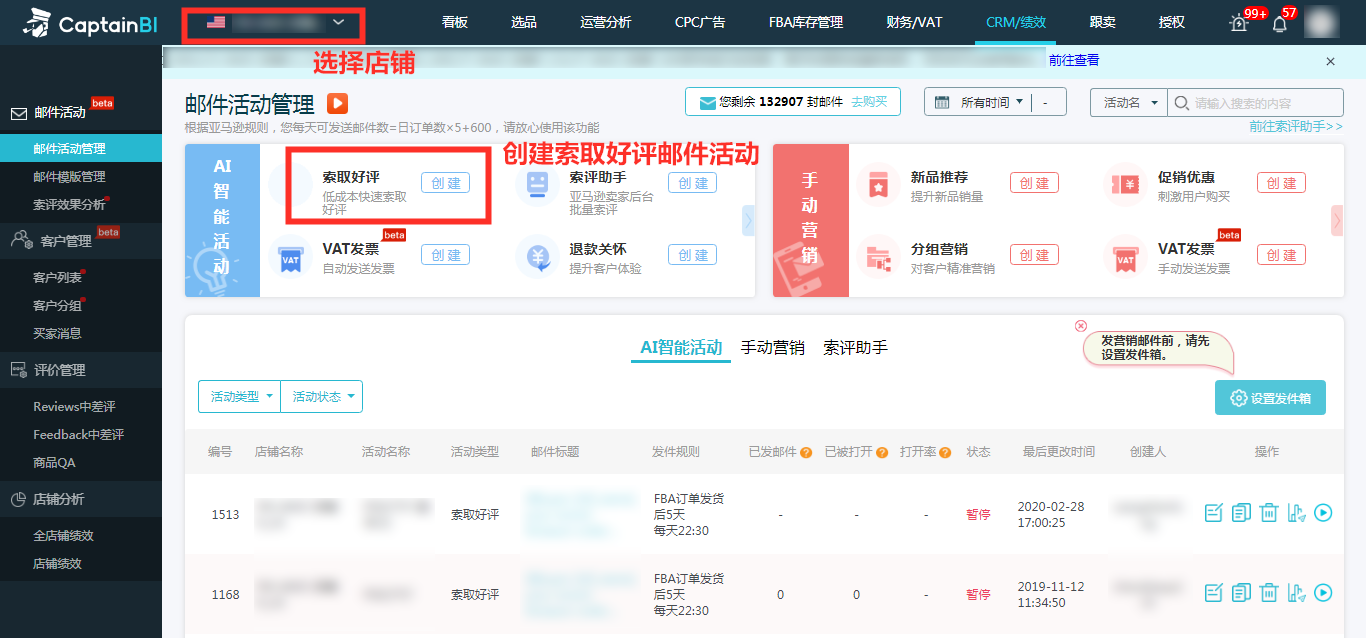1366x638 pixels.
Task: Click the 退款关怀 yen card icon
Action: point(538,257)
